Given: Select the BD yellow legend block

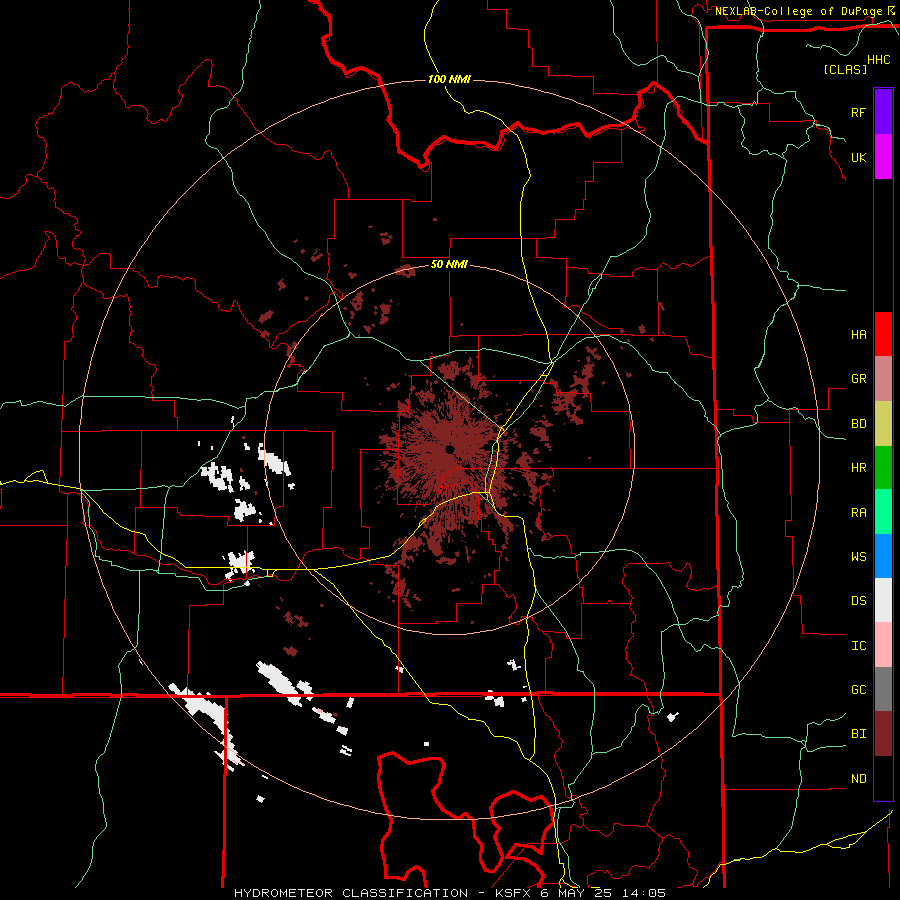Looking at the screenshot, I should 883,424.
